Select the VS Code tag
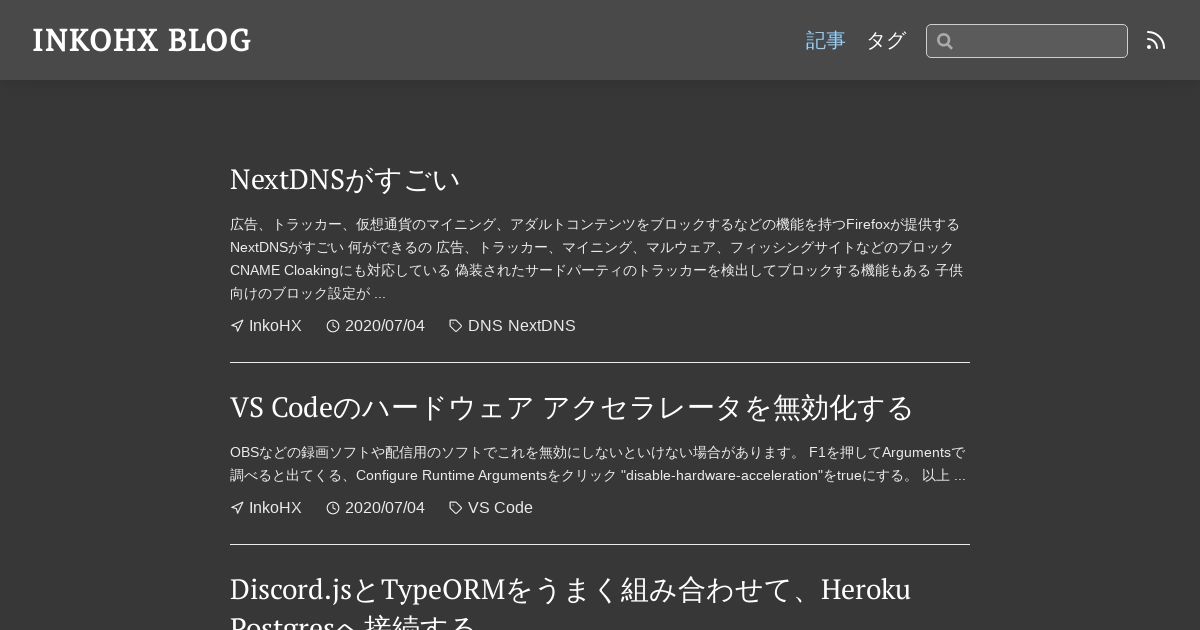1200x630 pixels. tap(500, 507)
